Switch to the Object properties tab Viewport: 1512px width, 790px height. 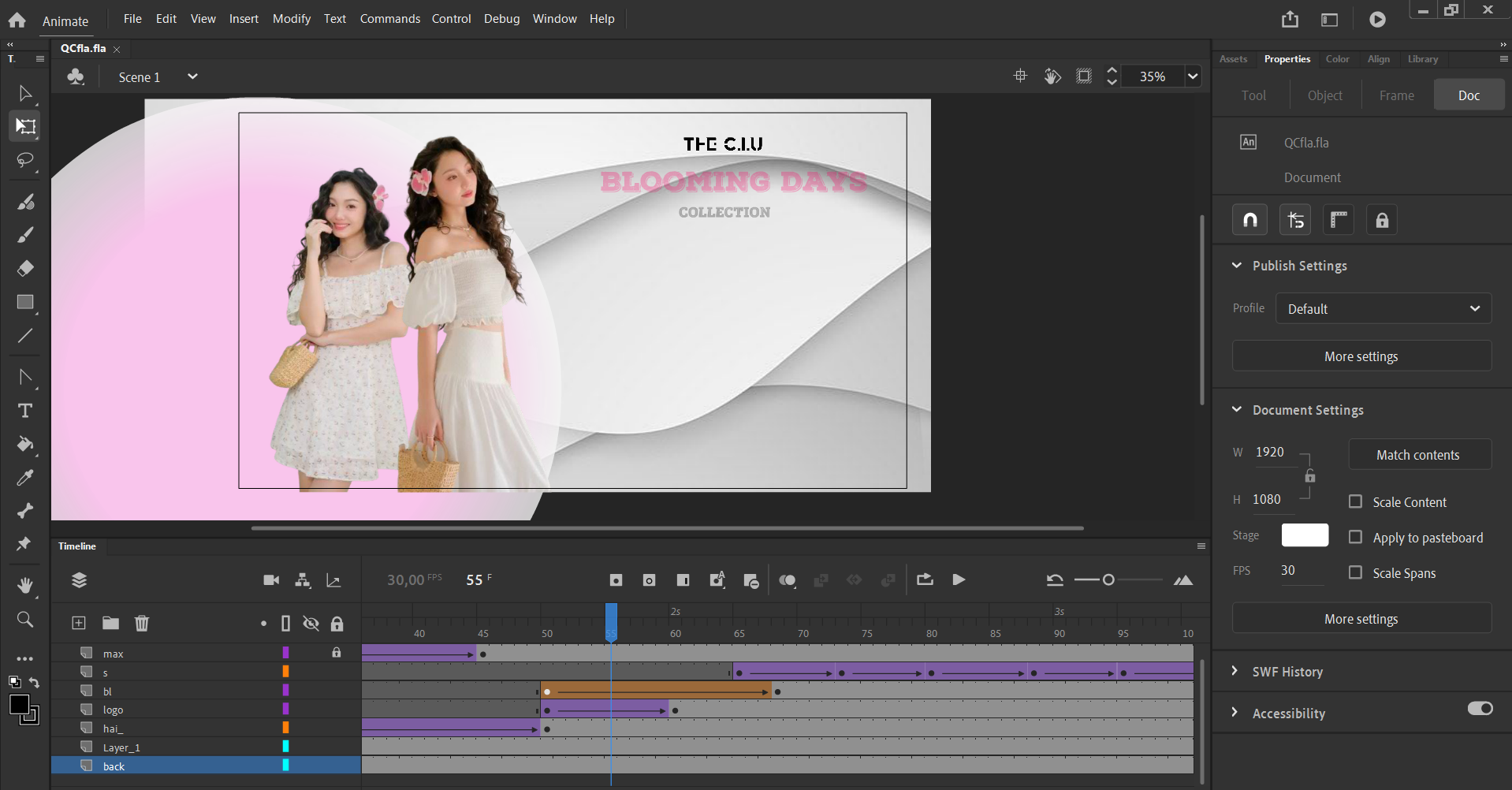[x=1325, y=95]
